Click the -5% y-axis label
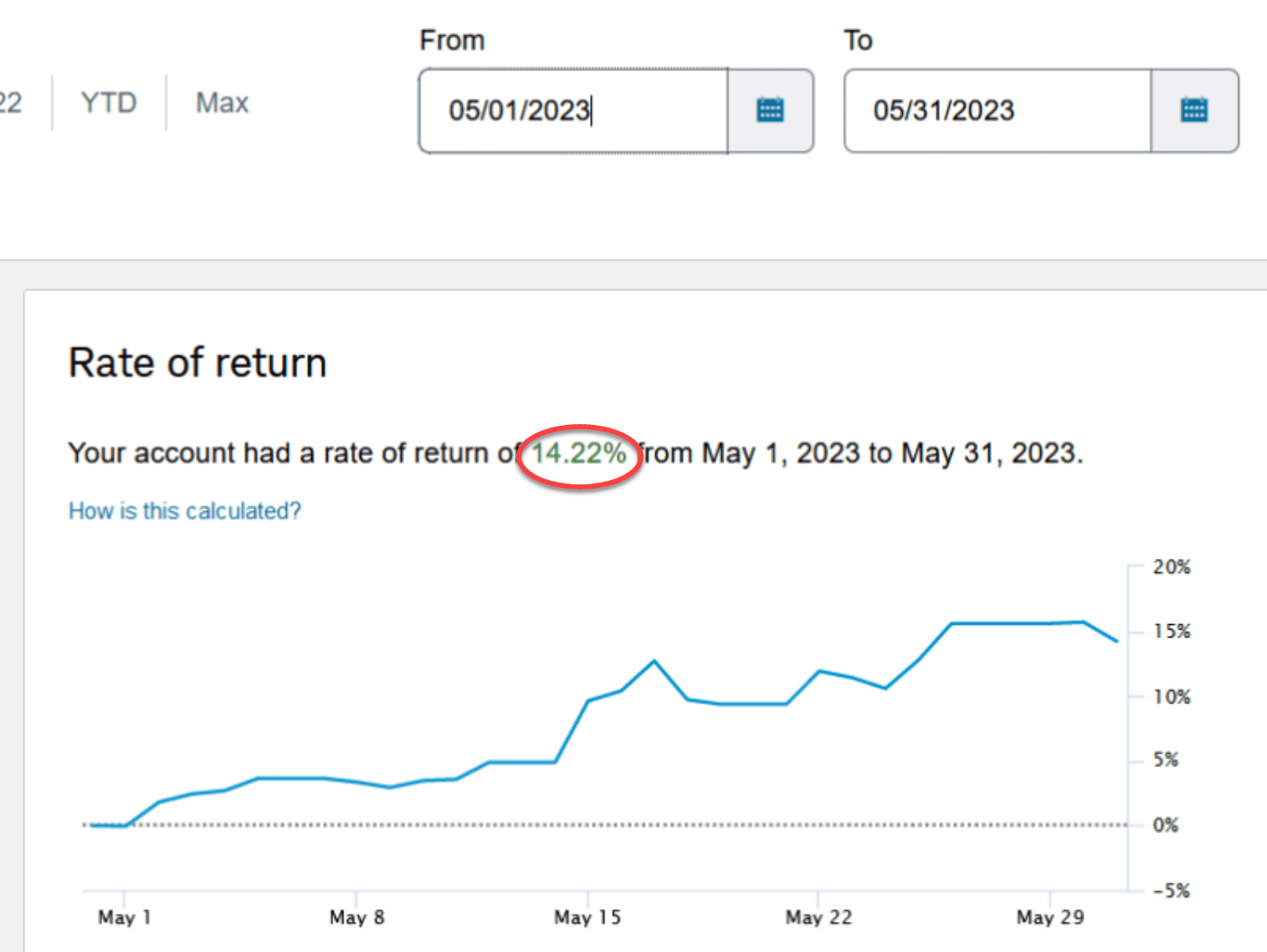 pyautogui.click(x=1171, y=890)
